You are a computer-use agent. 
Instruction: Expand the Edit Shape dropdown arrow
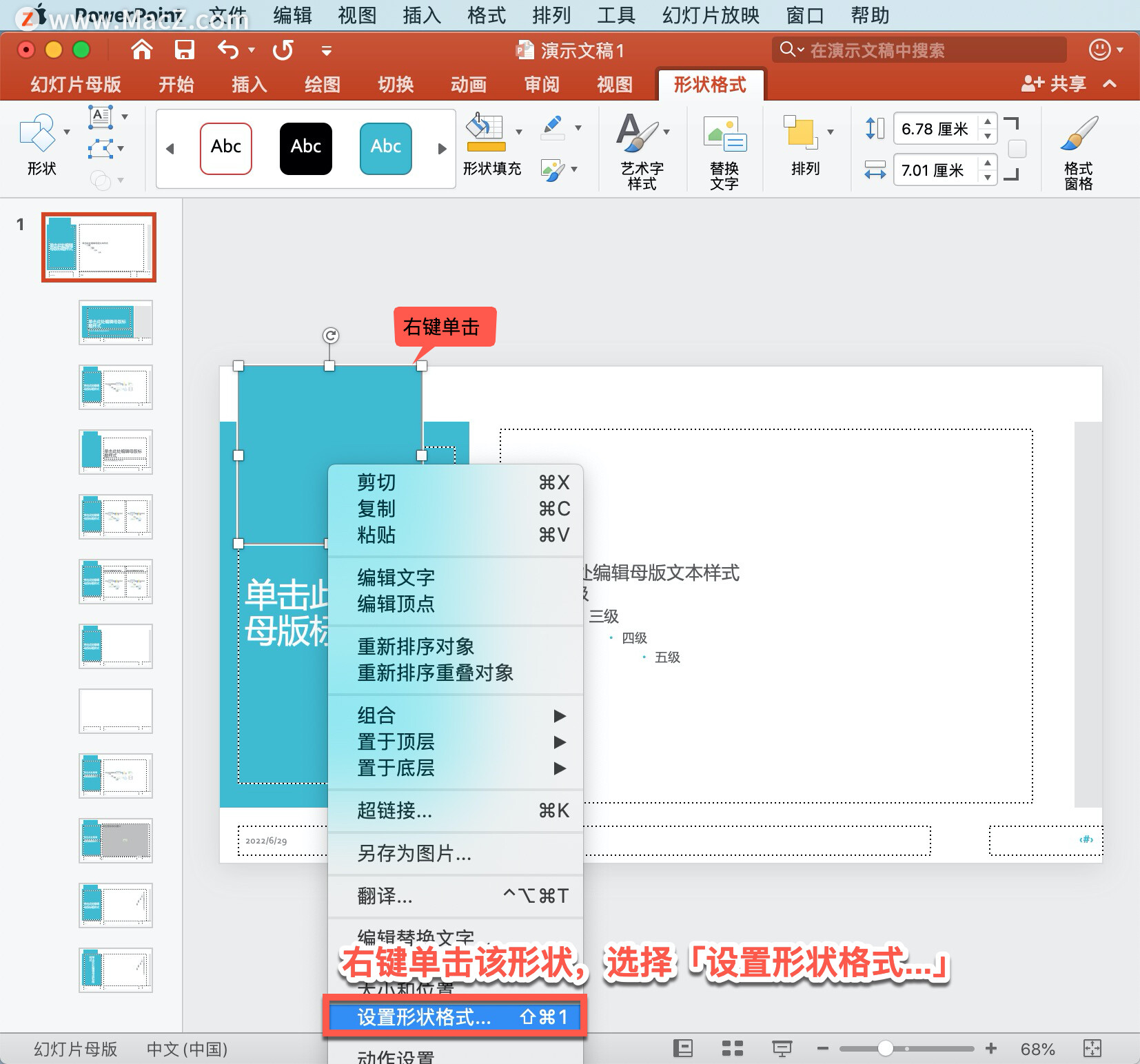click(121, 149)
